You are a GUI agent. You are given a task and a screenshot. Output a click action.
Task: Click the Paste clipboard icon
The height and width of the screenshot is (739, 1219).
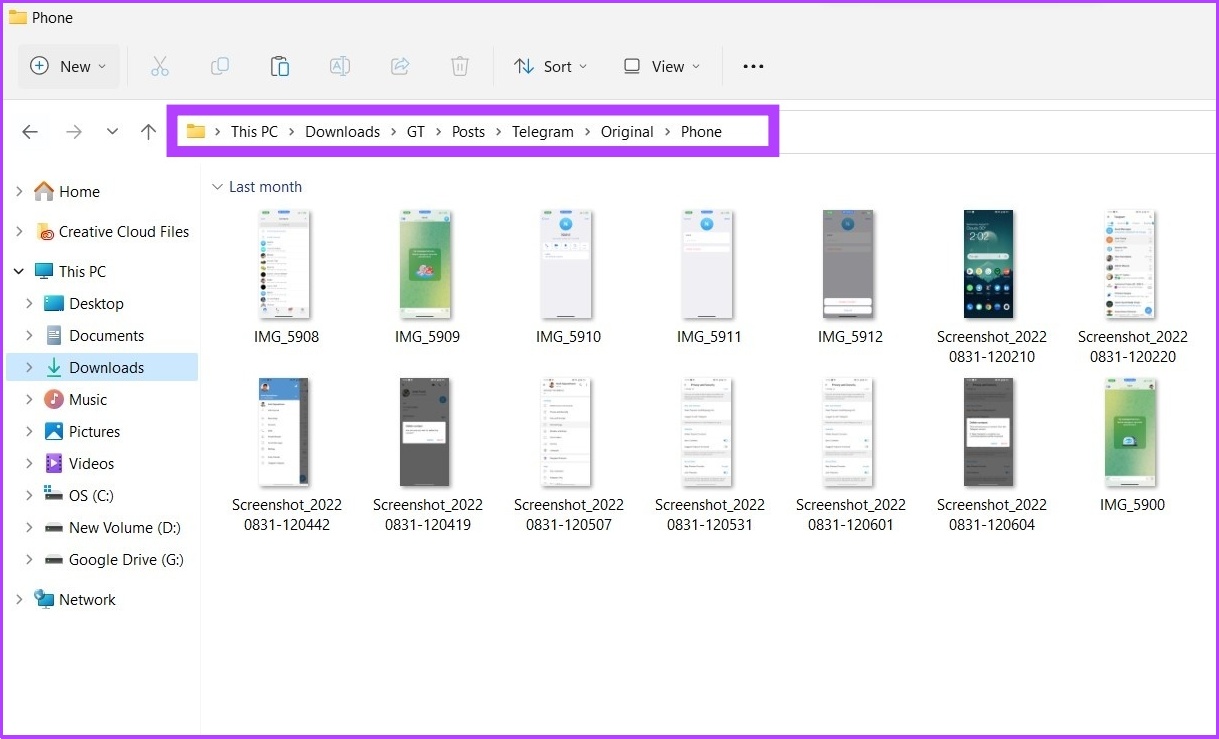coord(280,66)
